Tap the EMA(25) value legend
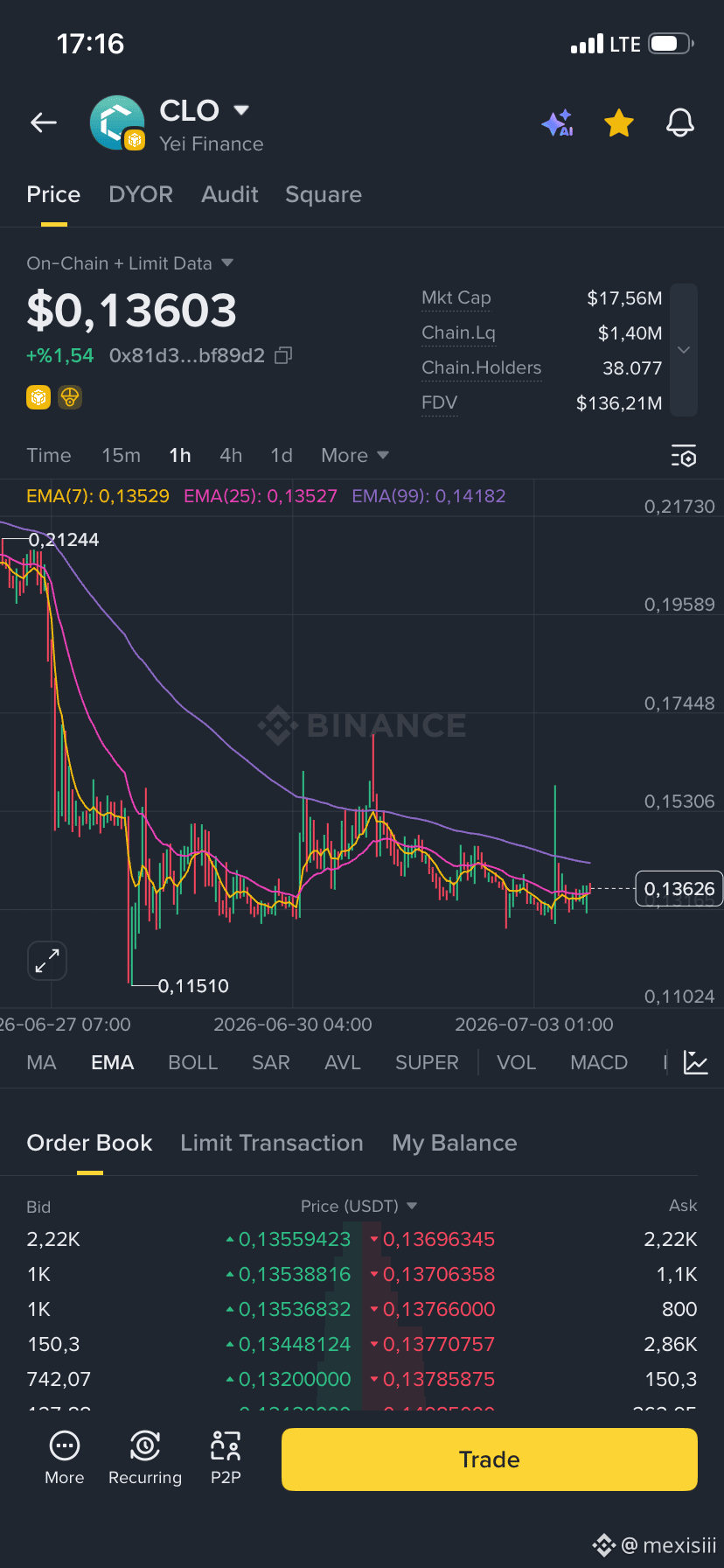The width and height of the screenshot is (724, 1568). [261, 496]
